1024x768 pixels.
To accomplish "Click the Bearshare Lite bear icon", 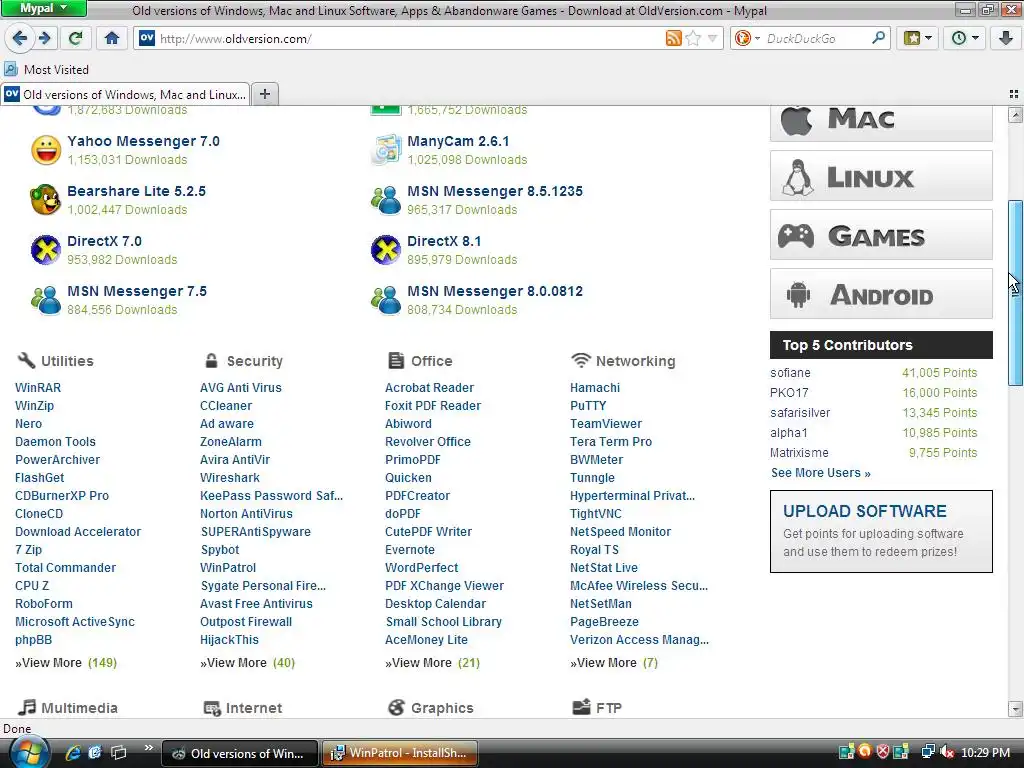I will click(x=46, y=200).
